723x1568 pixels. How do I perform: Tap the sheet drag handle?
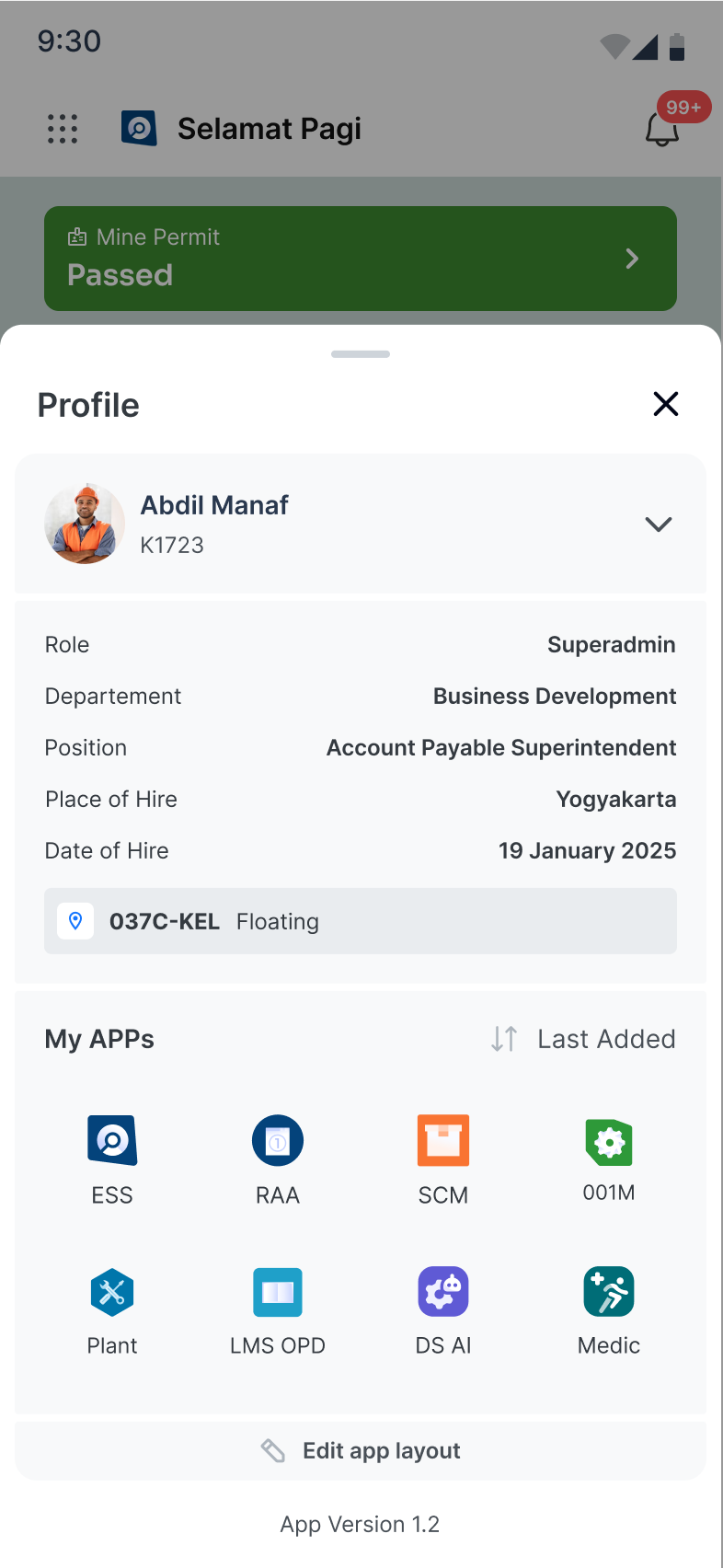(361, 354)
